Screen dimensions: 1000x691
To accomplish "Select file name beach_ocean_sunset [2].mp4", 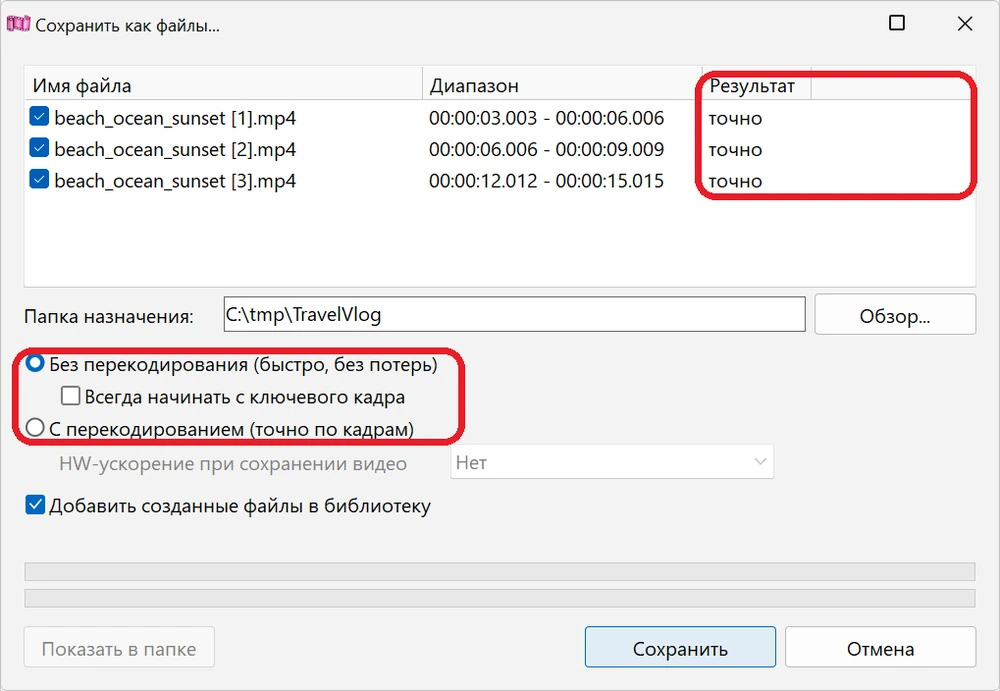I will (x=175, y=149).
